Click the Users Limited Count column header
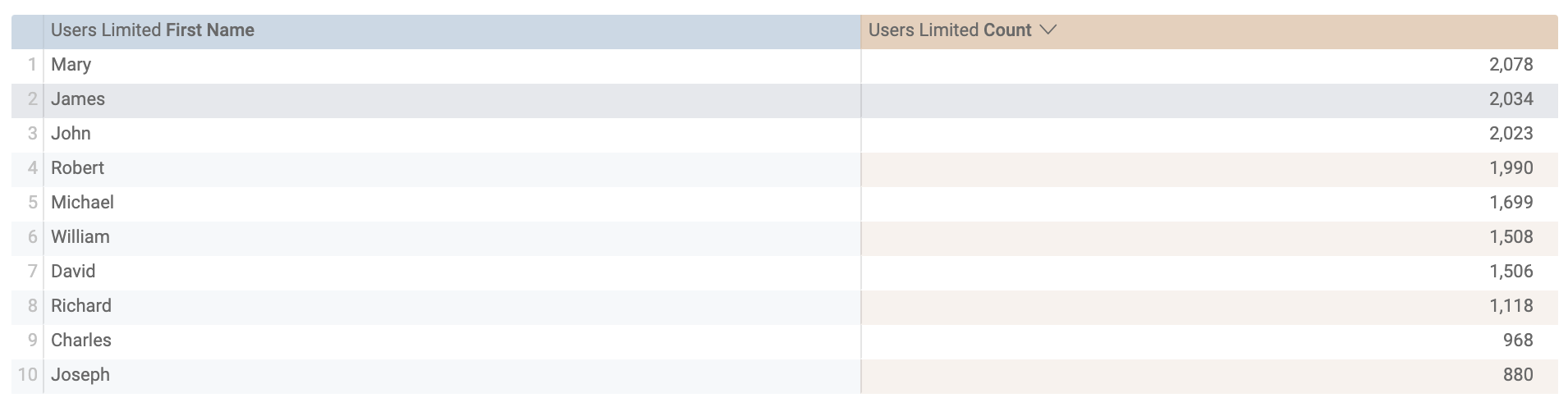The width and height of the screenshot is (1568, 407). click(949, 30)
